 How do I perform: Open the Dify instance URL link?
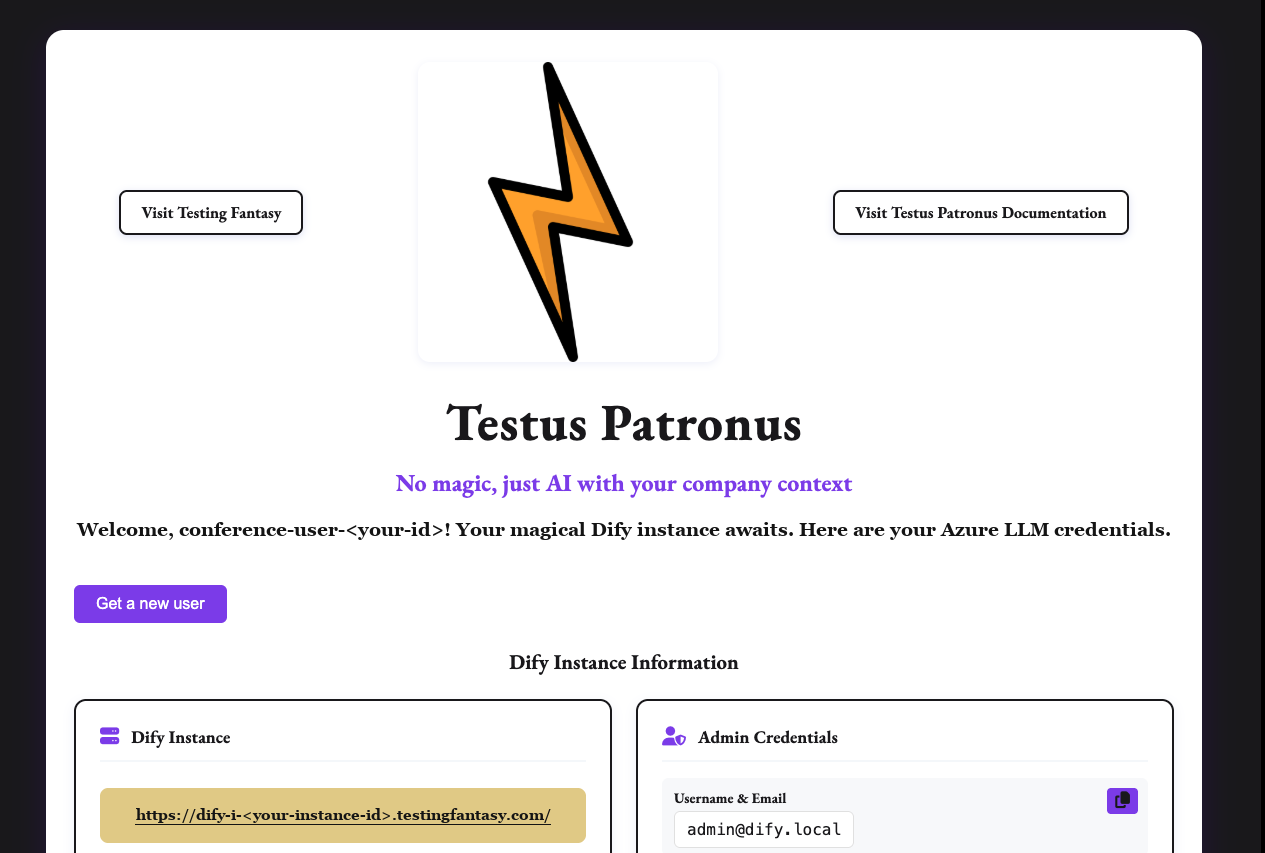pyautogui.click(x=343, y=815)
